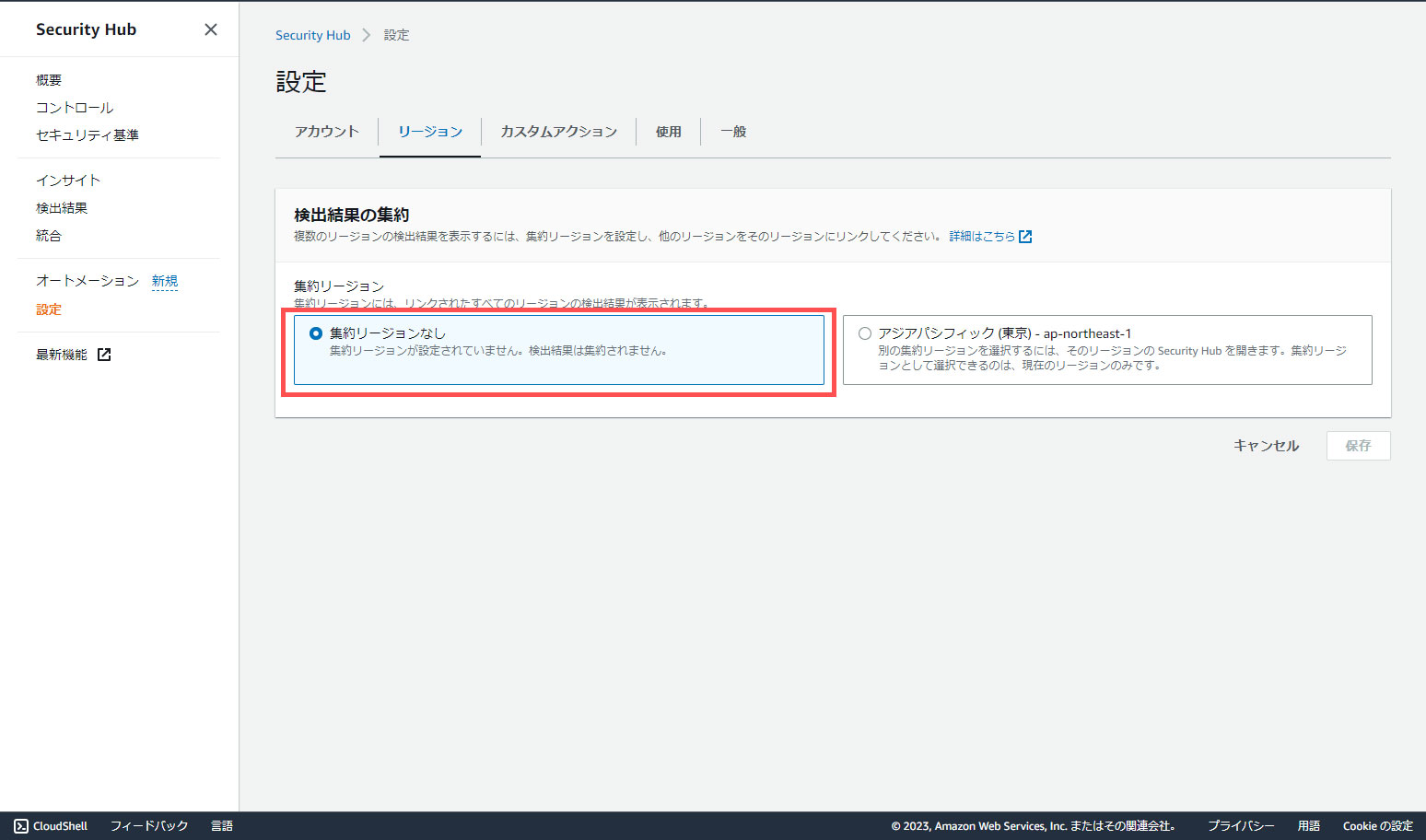Viewport: 1426px width, 840px height.
Task: Open コントロール in sidebar
Action: point(75,108)
